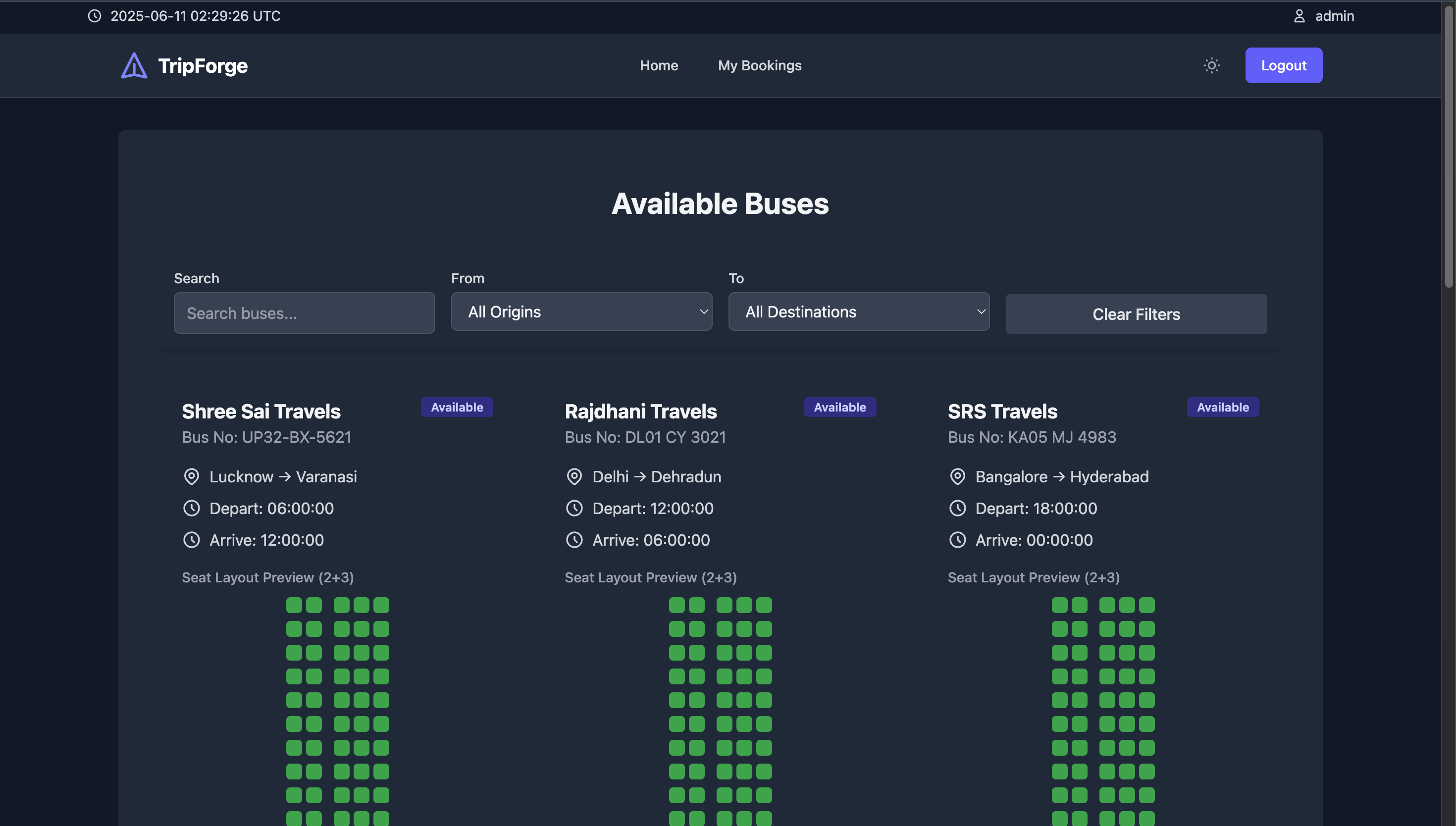Viewport: 1456px width, 826px height.
Task: Select first green seat of Shree Sai Travels
Action: pos(294,605)
